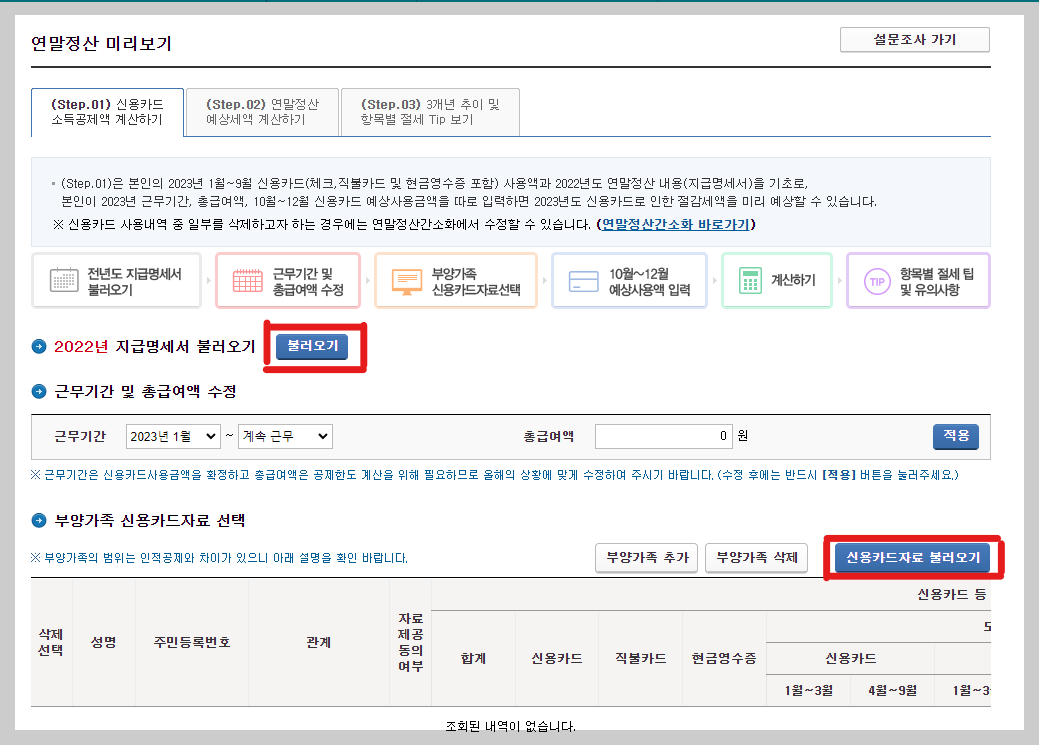Click the 설문조사 가기 button
Viewport: 1039px width, 745px height.
913,39
